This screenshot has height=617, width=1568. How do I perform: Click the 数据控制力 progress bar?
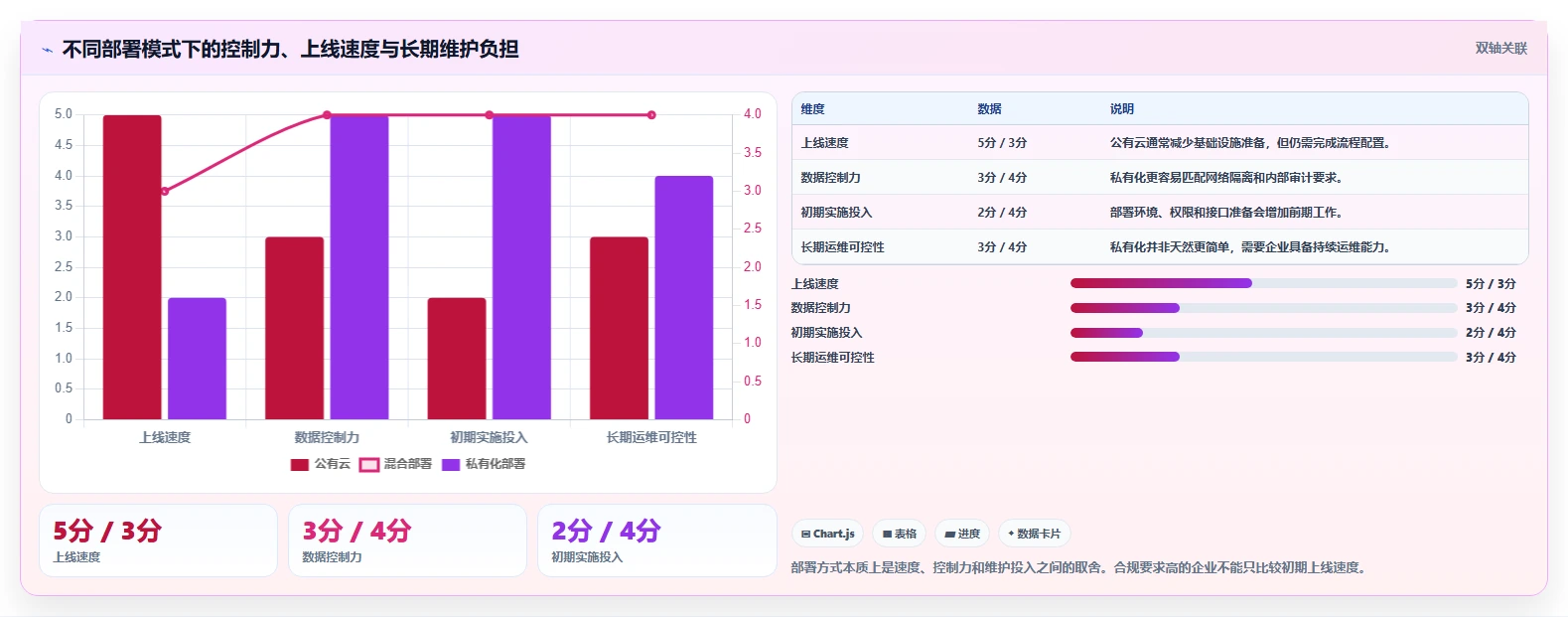(1263, 308)
